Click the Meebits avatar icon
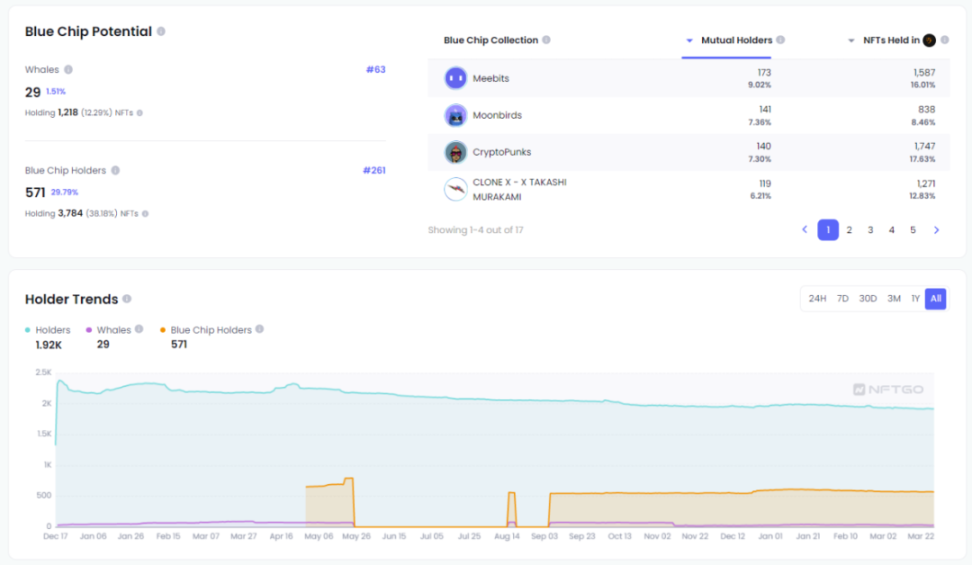Image resolution: width=972 pixels, height=565 pixels. tap(456, 78)
